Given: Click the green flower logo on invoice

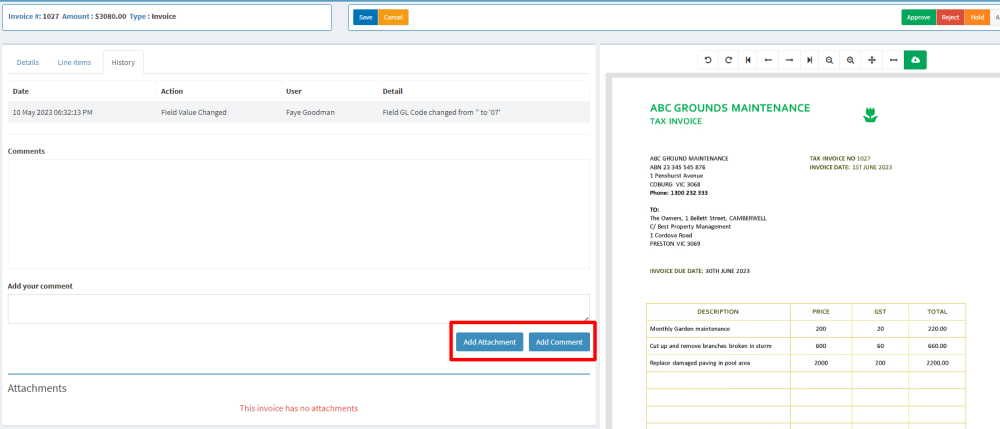Looking at the screenshot, I should pos(870,115).
